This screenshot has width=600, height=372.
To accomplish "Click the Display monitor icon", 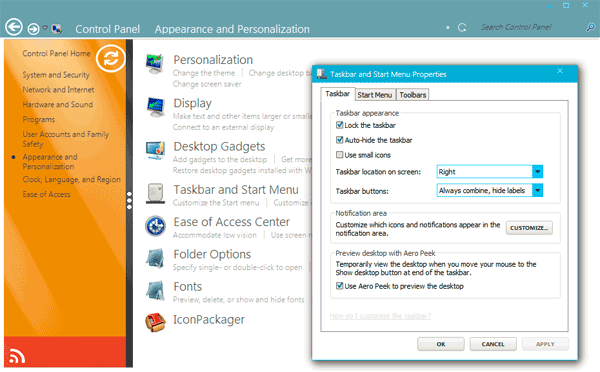I will [x=155, y=108].
